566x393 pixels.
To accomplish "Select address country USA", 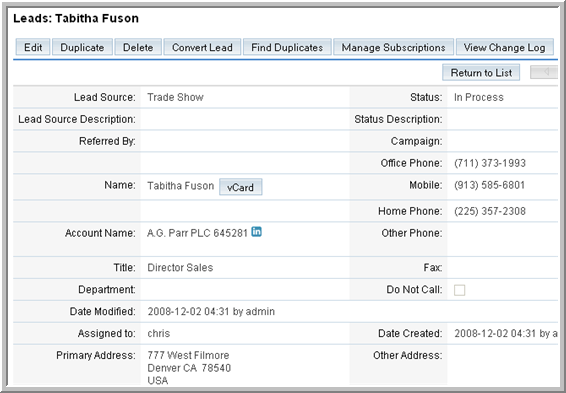I will 158,380.
